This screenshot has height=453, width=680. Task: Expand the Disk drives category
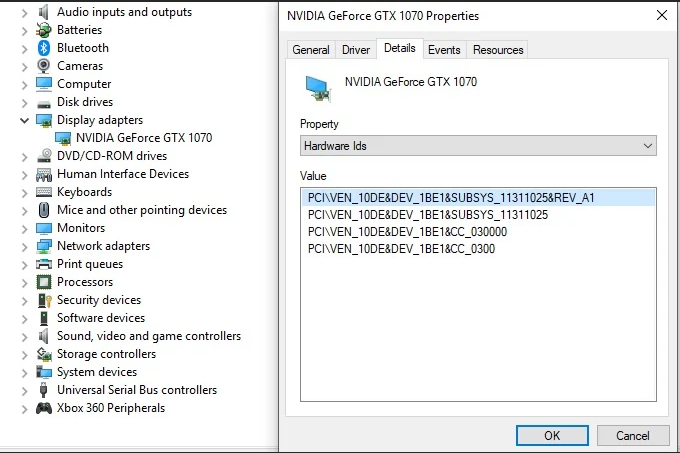(x=25, y=102)
